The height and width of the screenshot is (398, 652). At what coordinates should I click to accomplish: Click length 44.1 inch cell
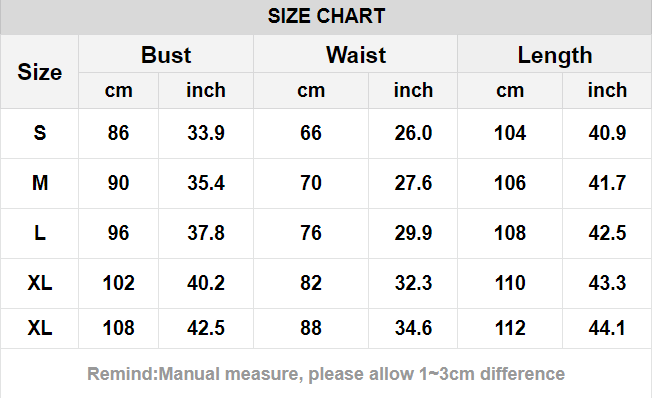[607, 328]
